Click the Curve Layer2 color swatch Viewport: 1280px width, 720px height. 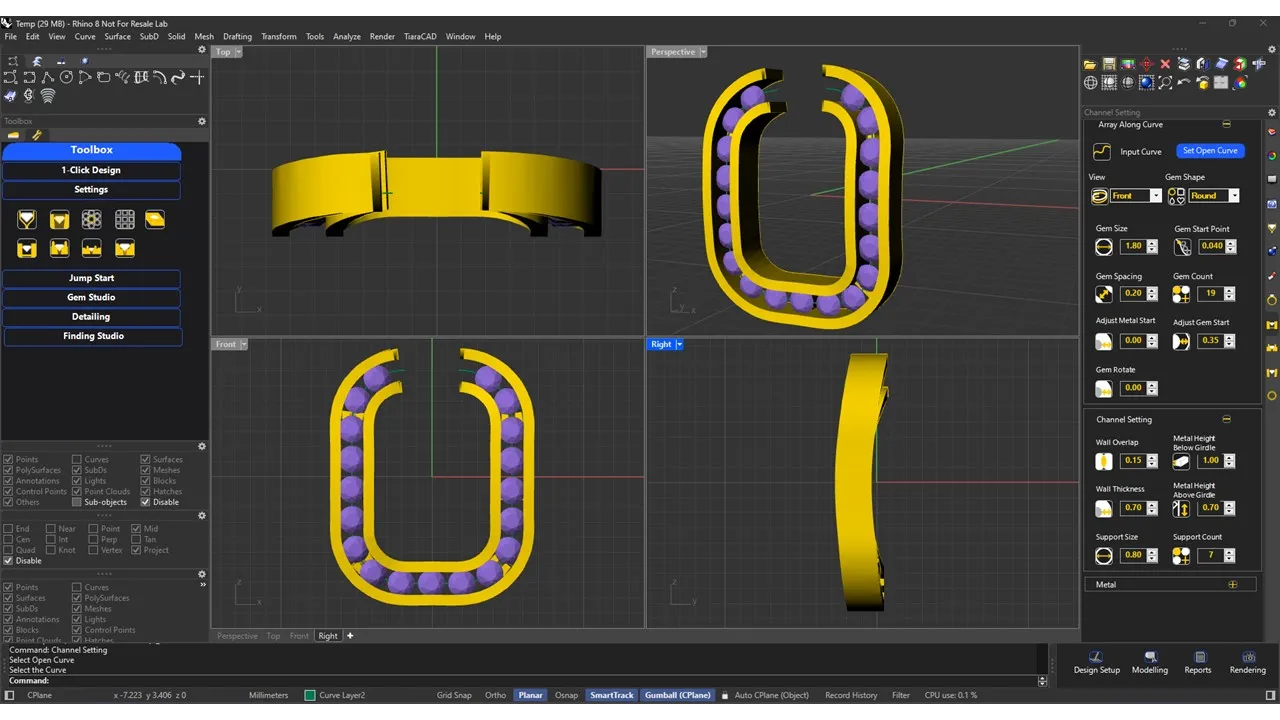[x=310, y=695]
